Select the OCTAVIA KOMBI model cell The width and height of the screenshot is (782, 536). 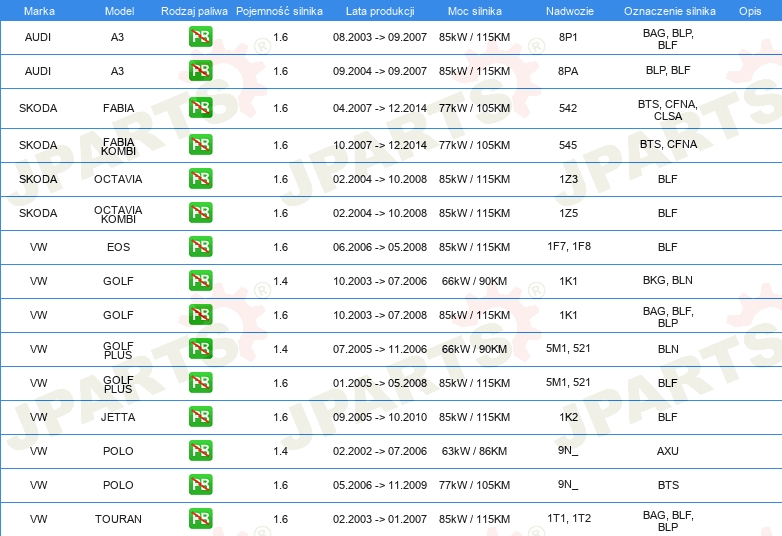coord(118,214)
